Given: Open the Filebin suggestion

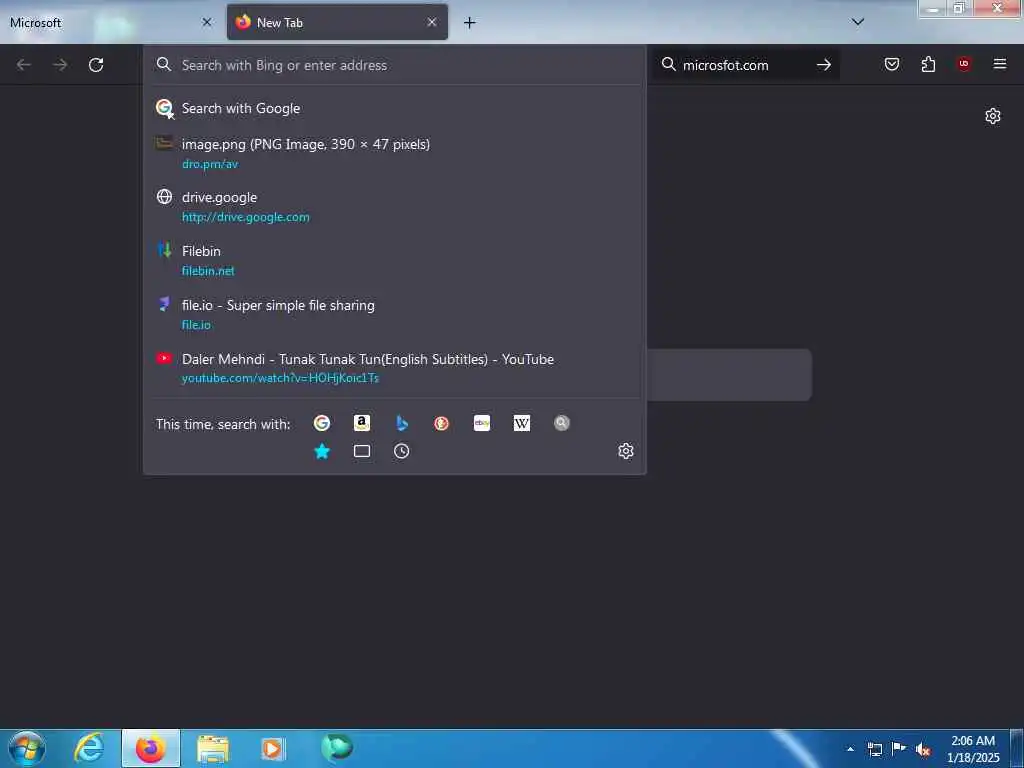Looking at the screenshot, I should pos(394,261).
